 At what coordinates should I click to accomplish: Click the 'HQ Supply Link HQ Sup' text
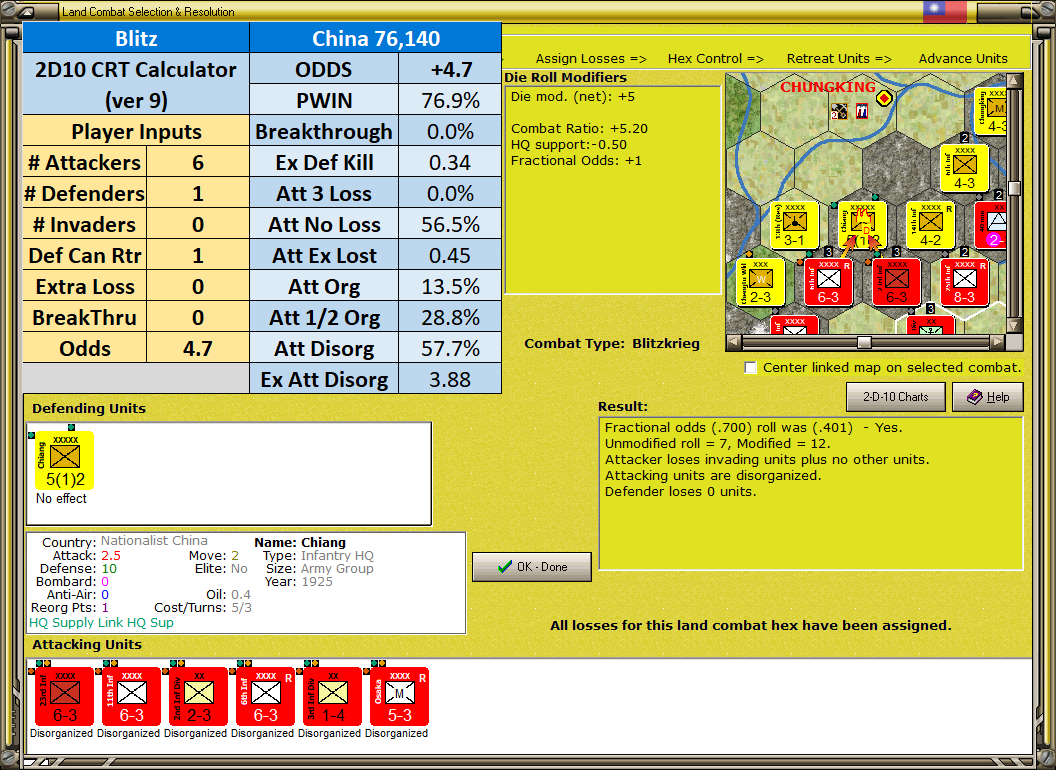pos(101,622)
